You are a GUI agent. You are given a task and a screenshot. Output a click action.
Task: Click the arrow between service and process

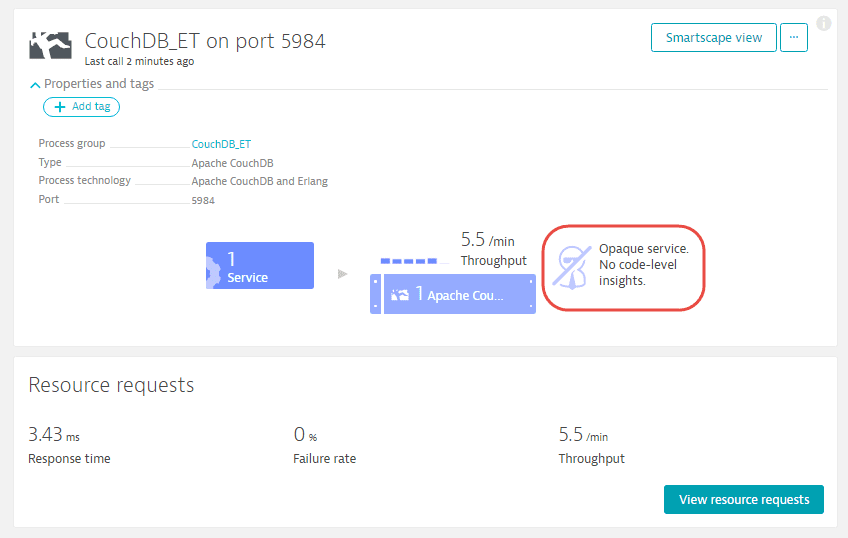coord(342,274)
